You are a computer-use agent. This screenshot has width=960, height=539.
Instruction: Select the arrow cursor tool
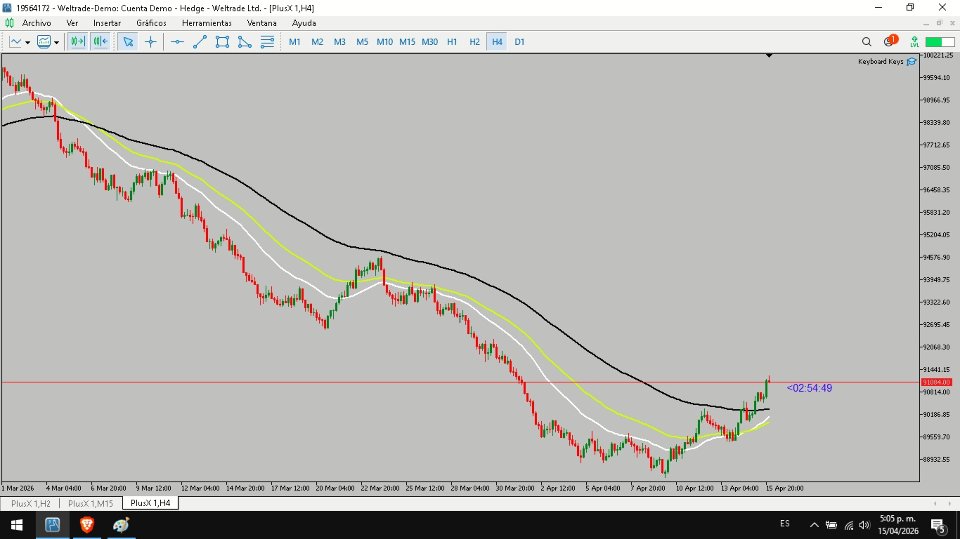pos(128,42)
